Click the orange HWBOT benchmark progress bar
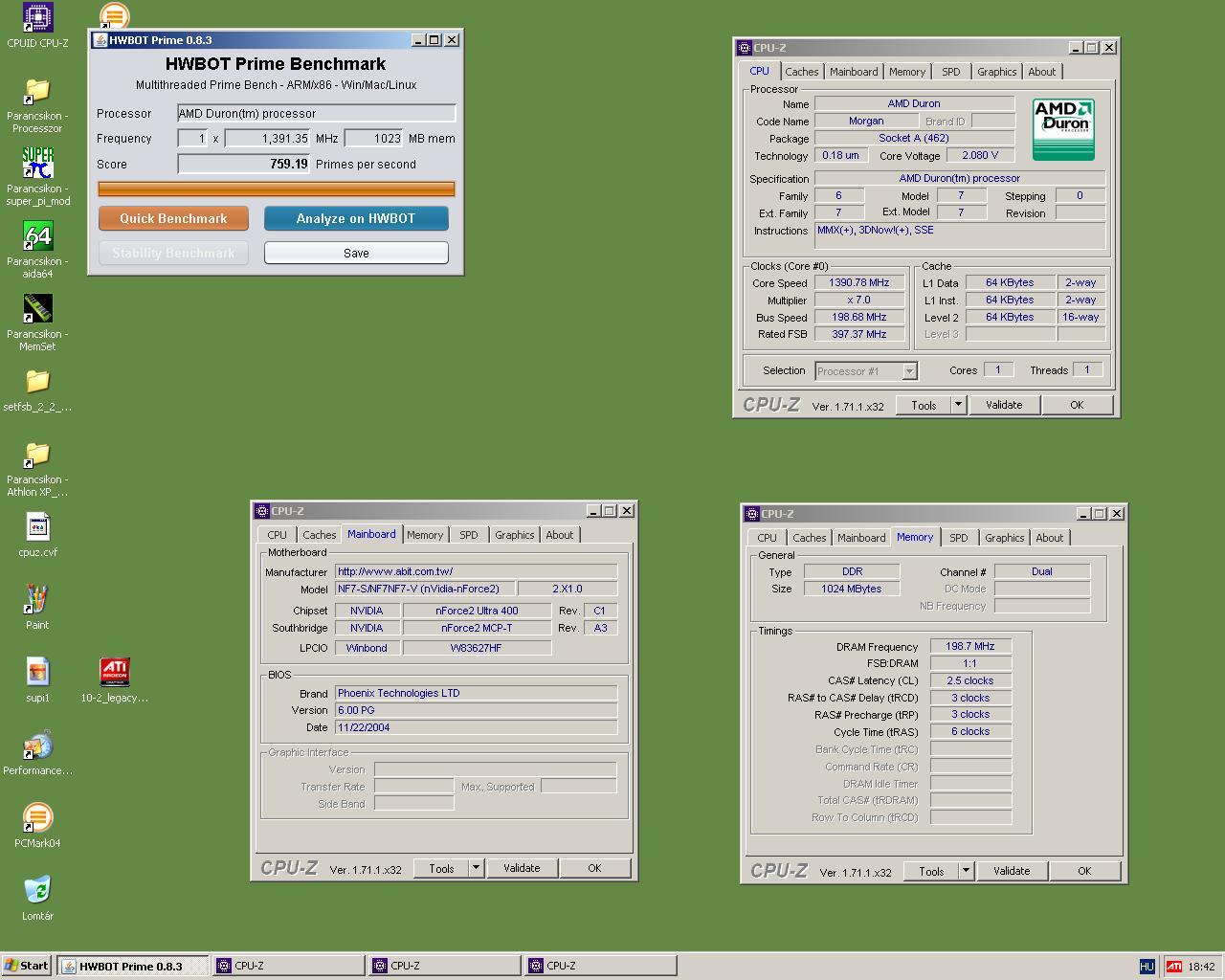The image size is (1225, 980). click(x=277, y=189)
